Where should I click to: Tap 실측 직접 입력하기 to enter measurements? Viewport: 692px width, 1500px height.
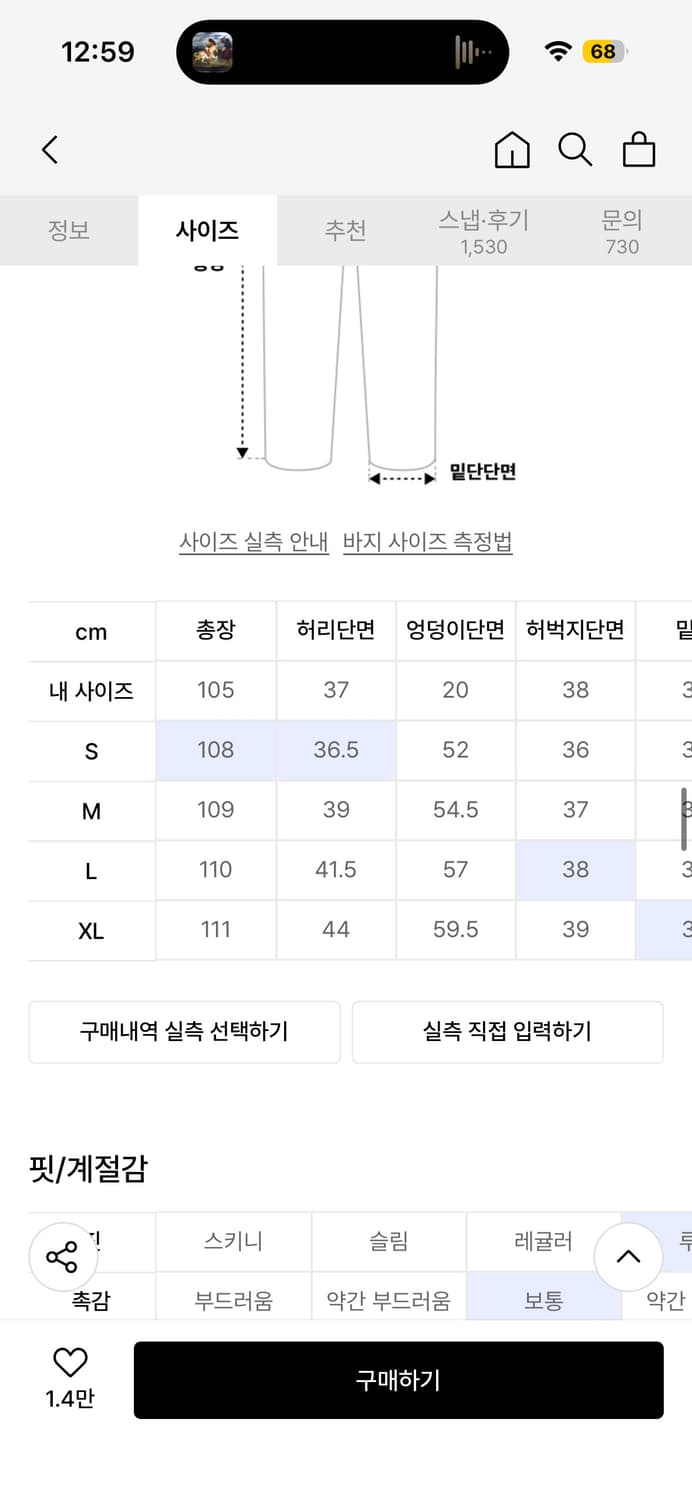(x=507, y=1032)
